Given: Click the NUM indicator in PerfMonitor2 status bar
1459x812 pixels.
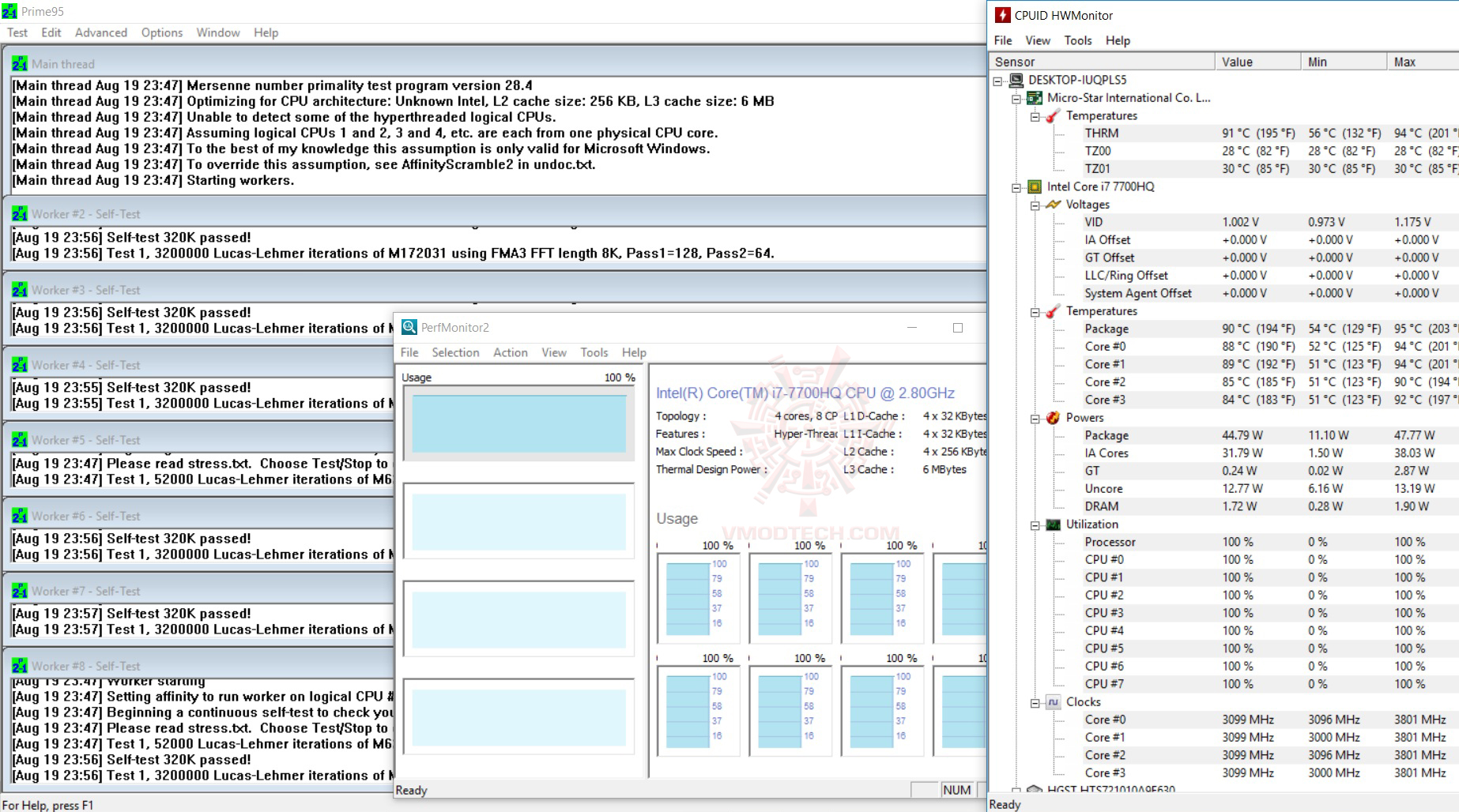Looking at the screenshot, I should click(956, 790).
